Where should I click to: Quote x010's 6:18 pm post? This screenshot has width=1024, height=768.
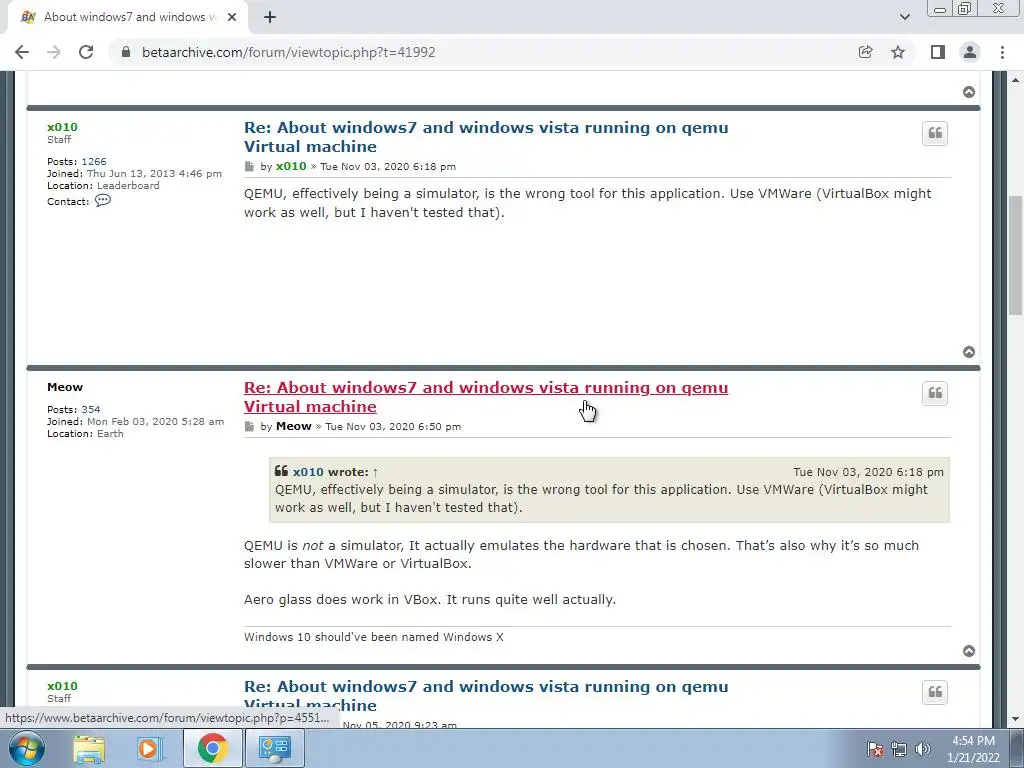pos(935,134)
